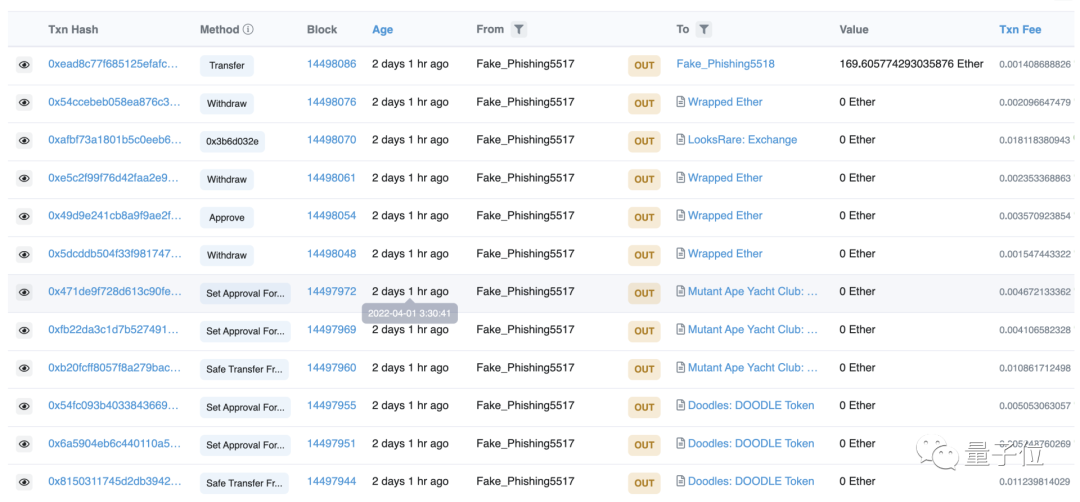Toggle the eye preview for hash 0xb20fcff8057f8a279bac

pyautogui.click(x=24, y=369)
